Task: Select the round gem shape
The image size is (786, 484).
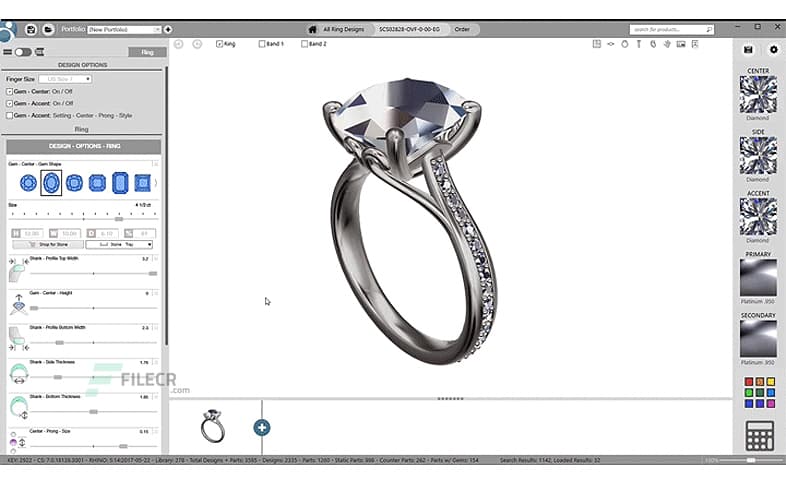Action: 28,183
